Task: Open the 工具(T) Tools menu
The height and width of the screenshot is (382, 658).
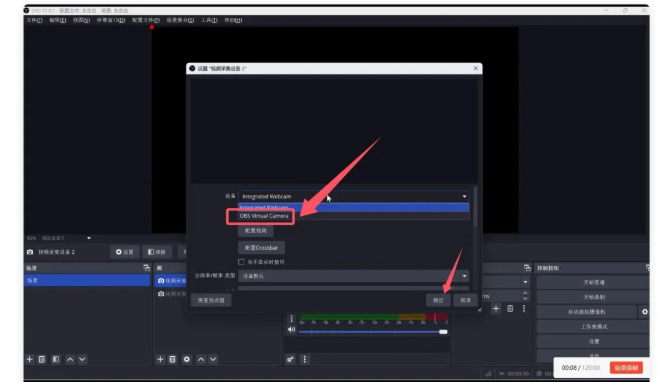Action: click(x=209, y=20)
